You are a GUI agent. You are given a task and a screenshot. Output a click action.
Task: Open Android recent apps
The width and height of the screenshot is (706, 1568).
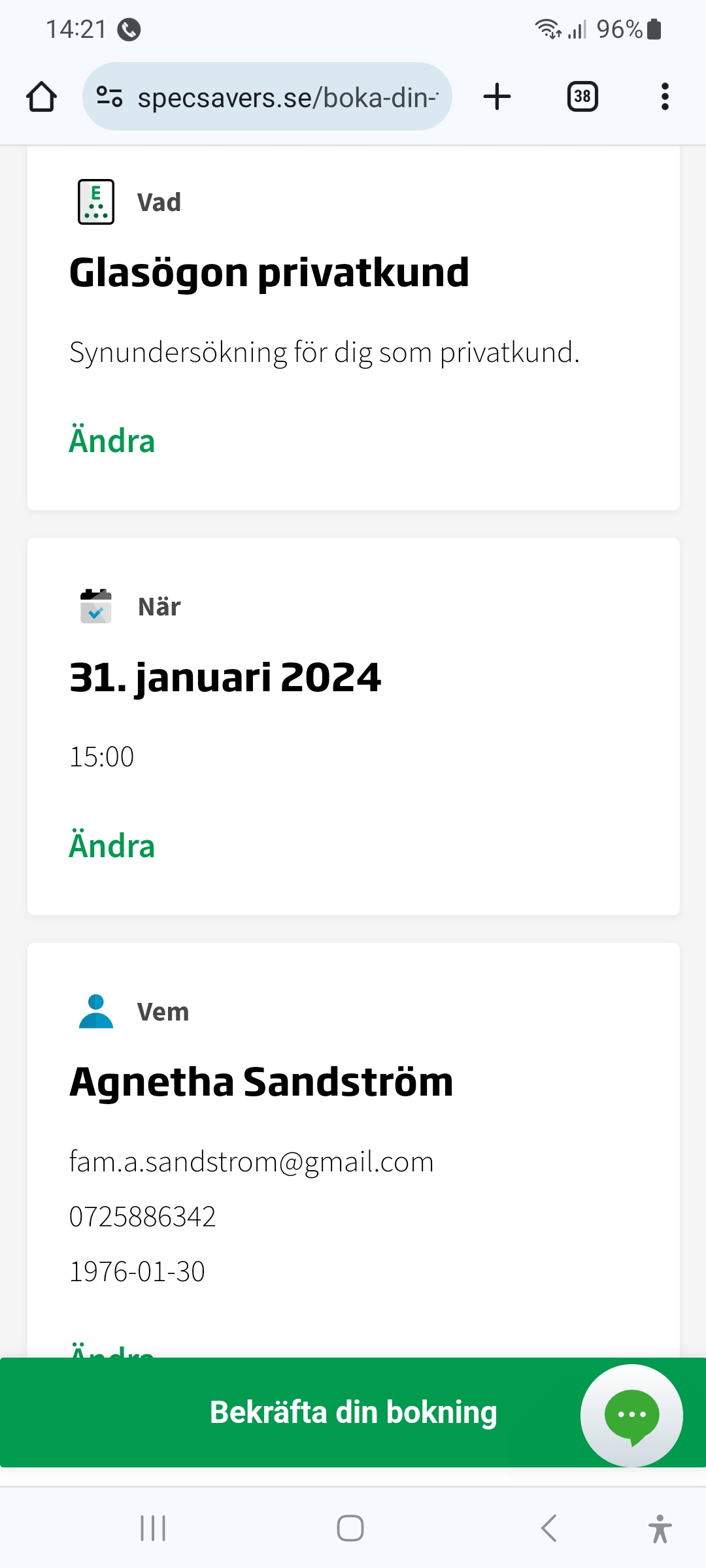pyautogui.click(x=153, y=1528)
